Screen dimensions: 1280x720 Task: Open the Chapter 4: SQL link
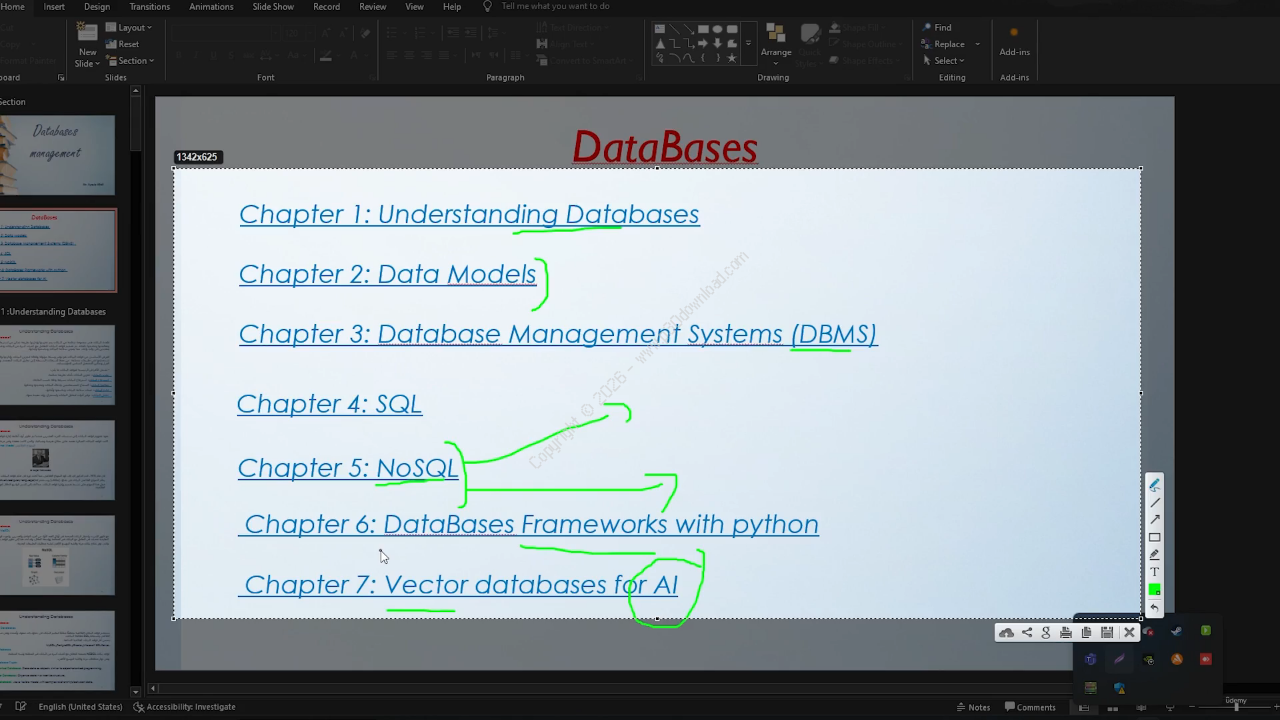pyautogui.click(x=329, y=403)
